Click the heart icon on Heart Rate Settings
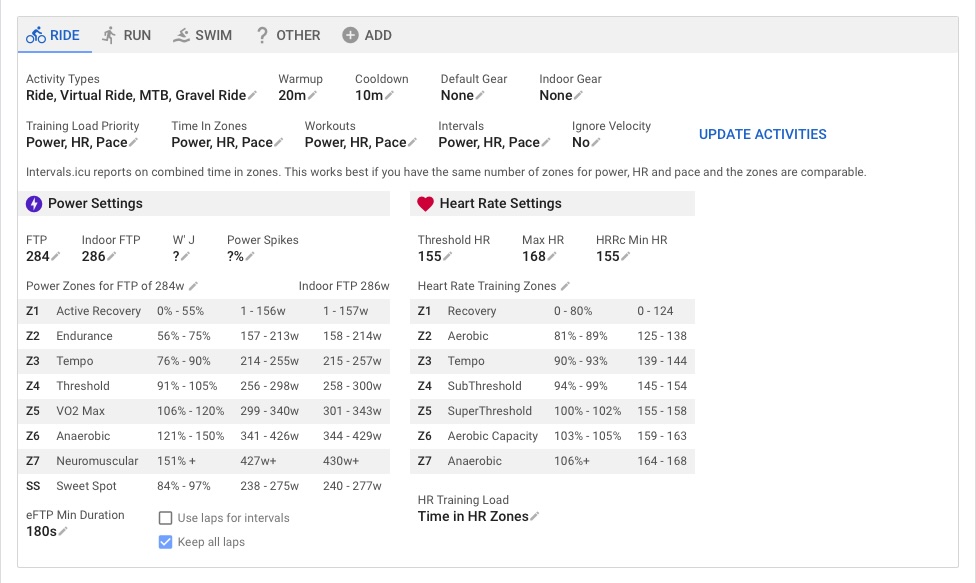 pyautogui.click(x=427, y=203)
